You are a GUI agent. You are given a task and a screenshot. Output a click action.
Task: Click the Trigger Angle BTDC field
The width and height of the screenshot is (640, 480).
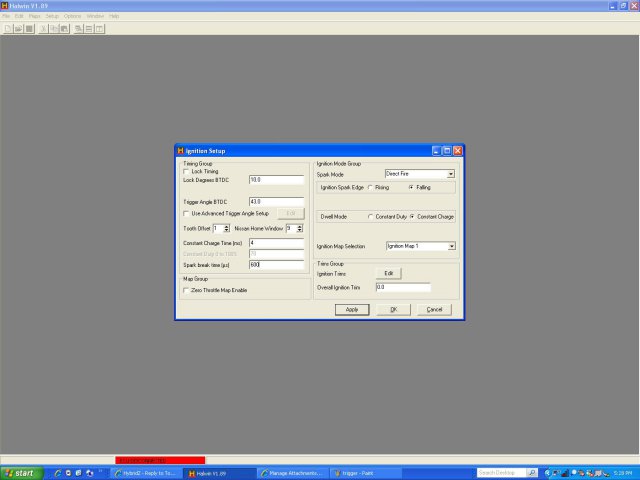click(275, 201)
